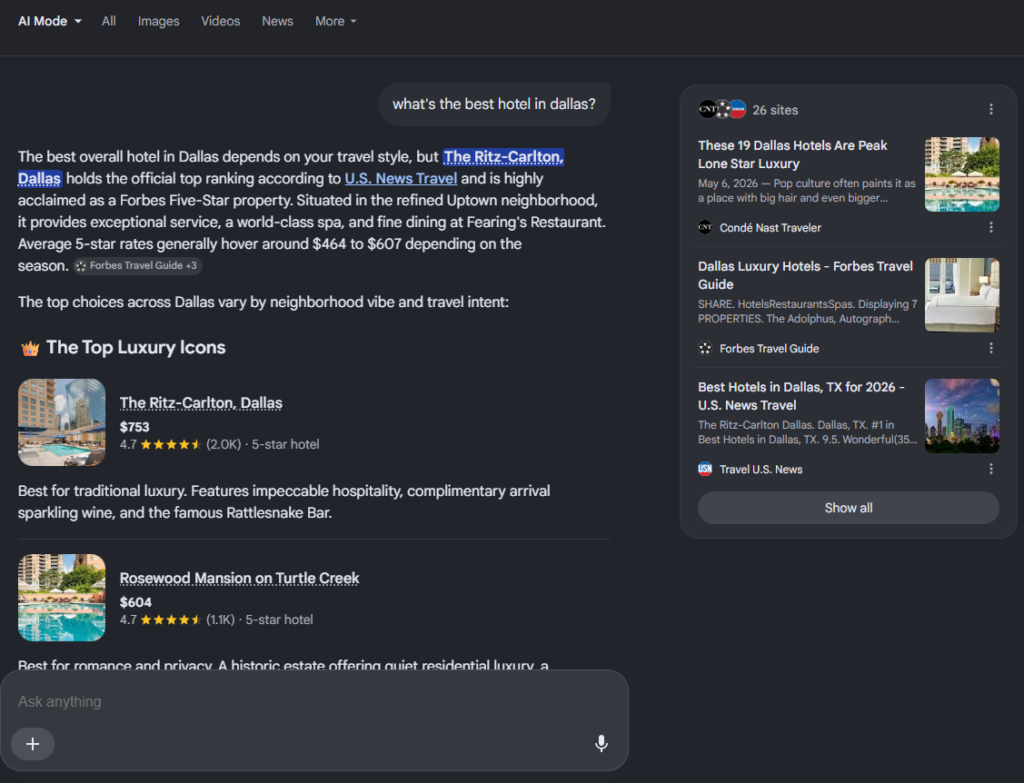Click the Condé Nast Traveler source icon

(x=705, y=227)
